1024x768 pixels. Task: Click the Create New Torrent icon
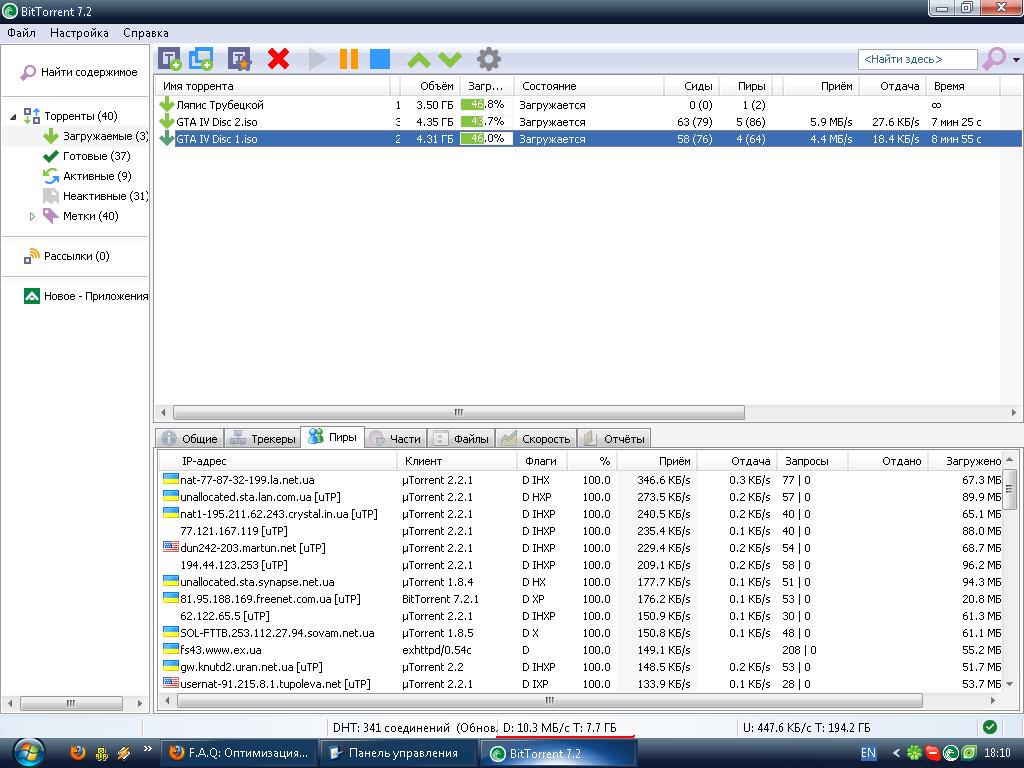[239, 60]
